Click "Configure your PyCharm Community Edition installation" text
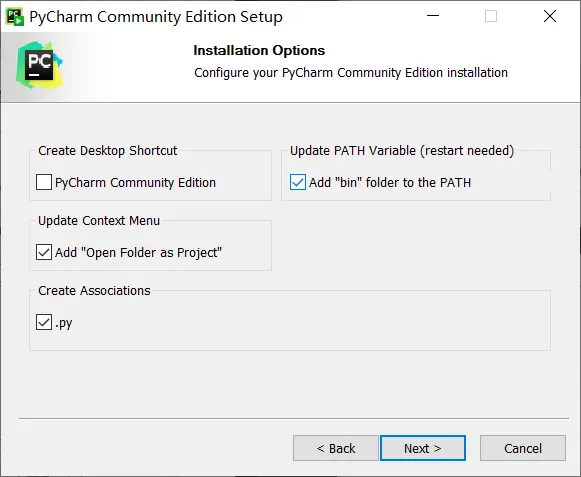 coord(351,73)
